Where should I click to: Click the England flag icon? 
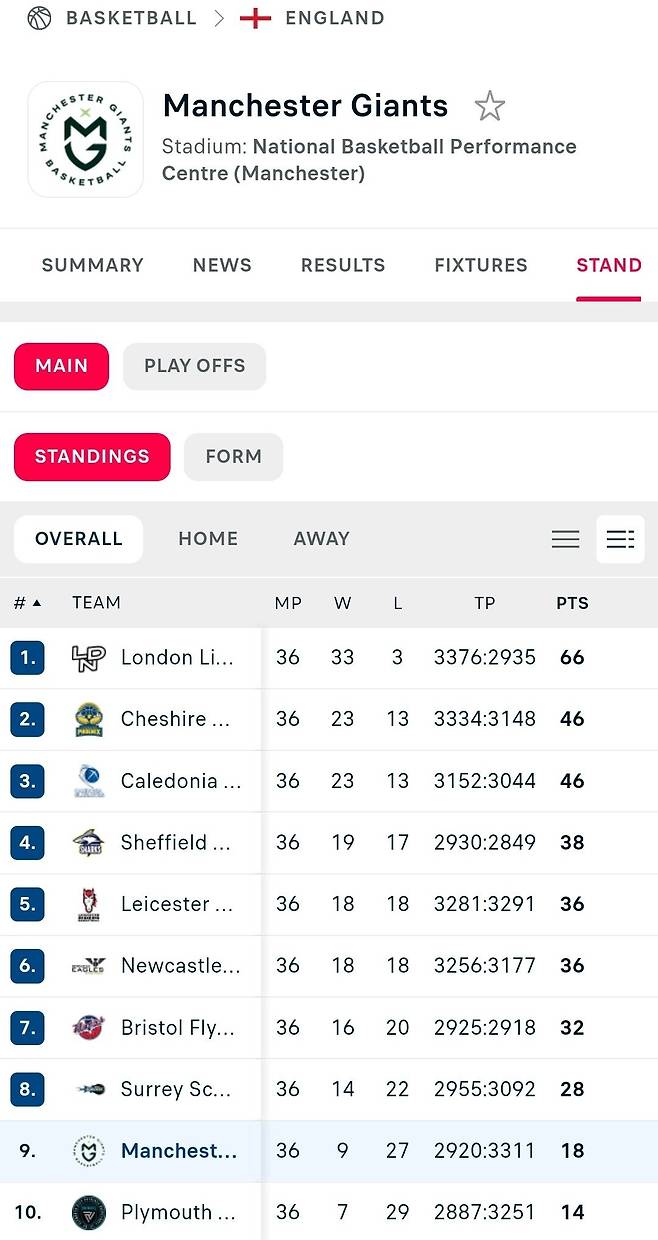pos(256,18)
